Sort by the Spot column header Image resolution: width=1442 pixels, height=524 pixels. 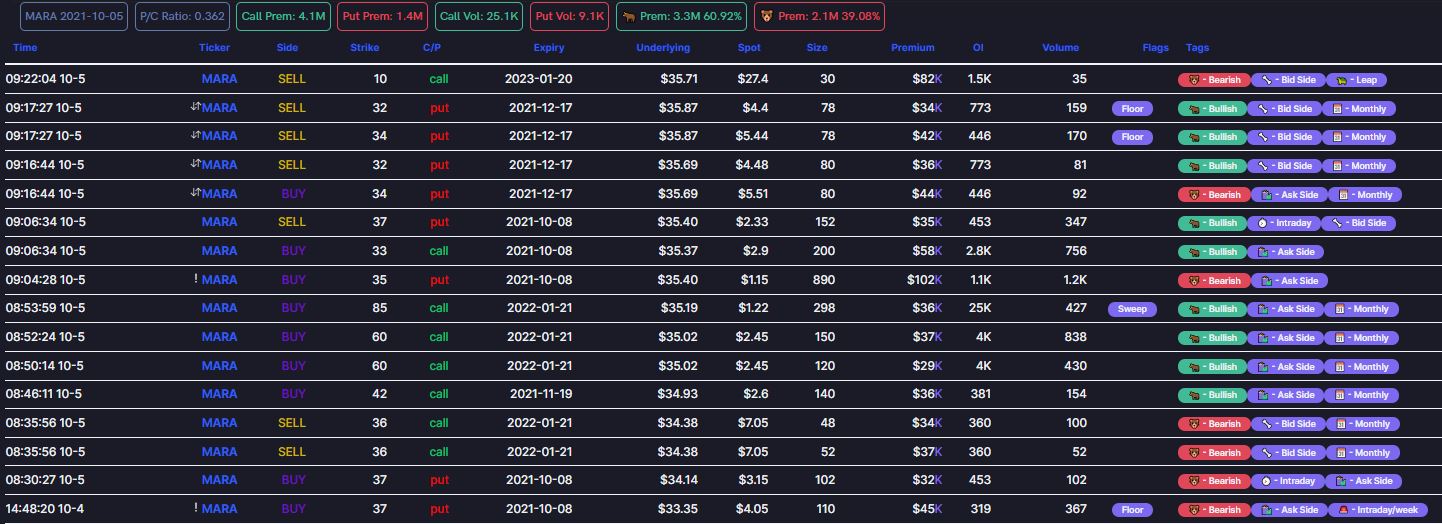749,47
